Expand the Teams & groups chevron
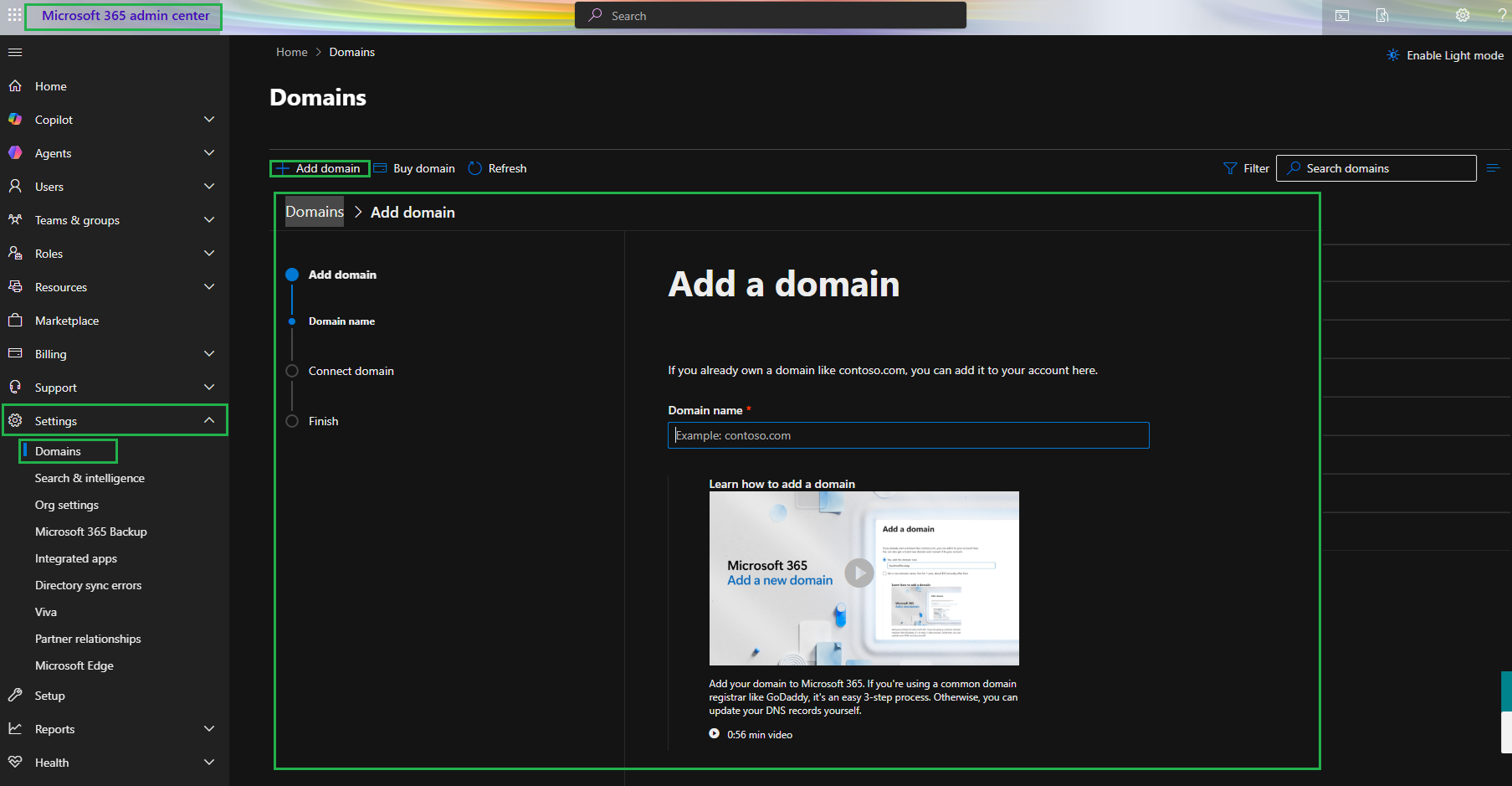 click(209, 220)
